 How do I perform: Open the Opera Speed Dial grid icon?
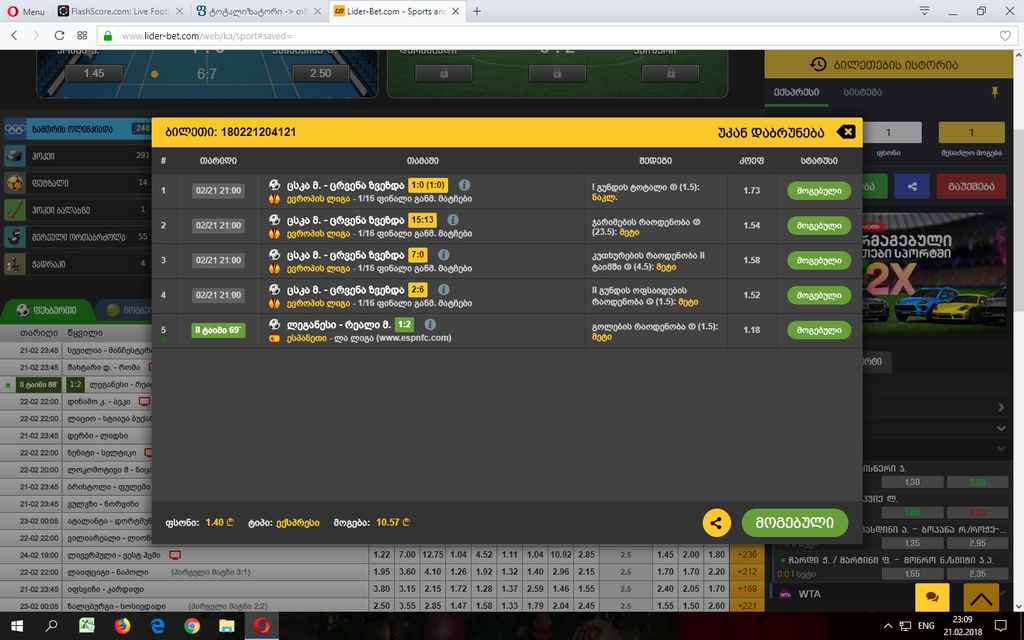pyautogui.click(x=82, y=36)
